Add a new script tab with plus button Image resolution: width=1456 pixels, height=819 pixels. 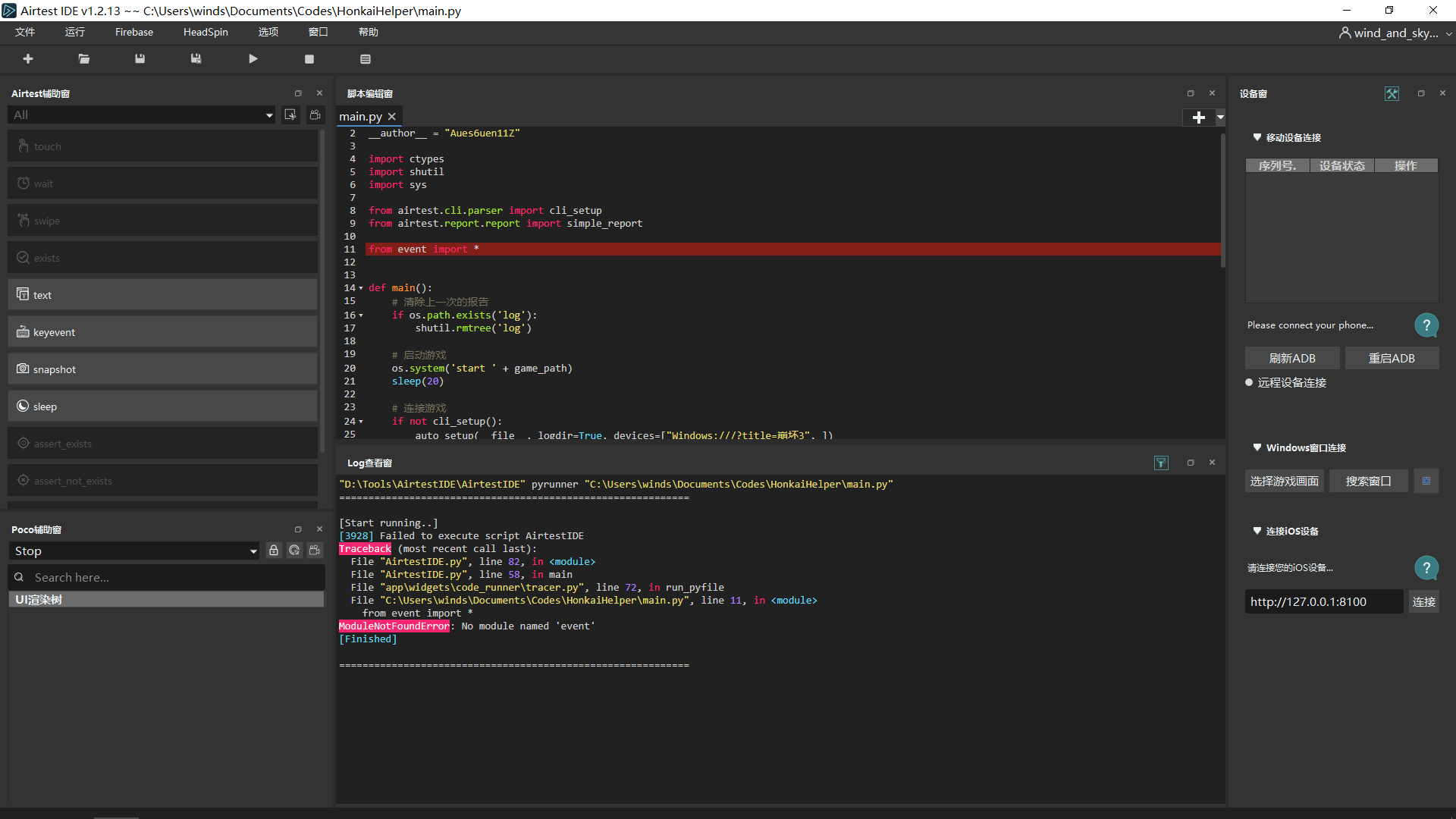click(1199, 117)
